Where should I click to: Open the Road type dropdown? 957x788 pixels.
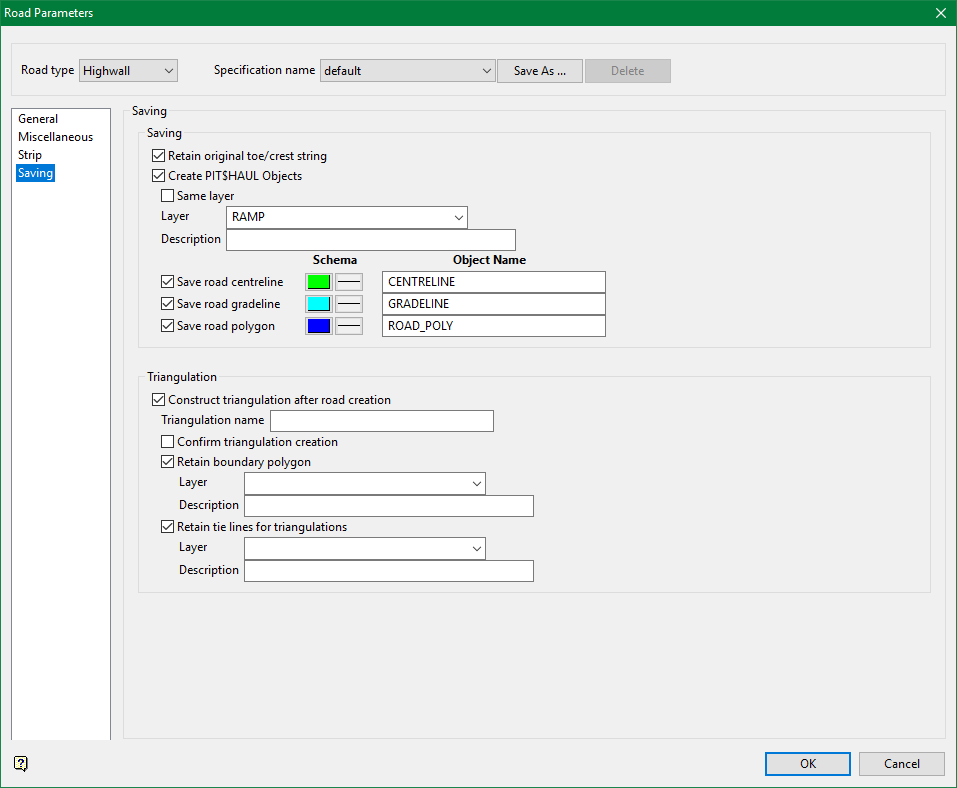tap(128, 71)
